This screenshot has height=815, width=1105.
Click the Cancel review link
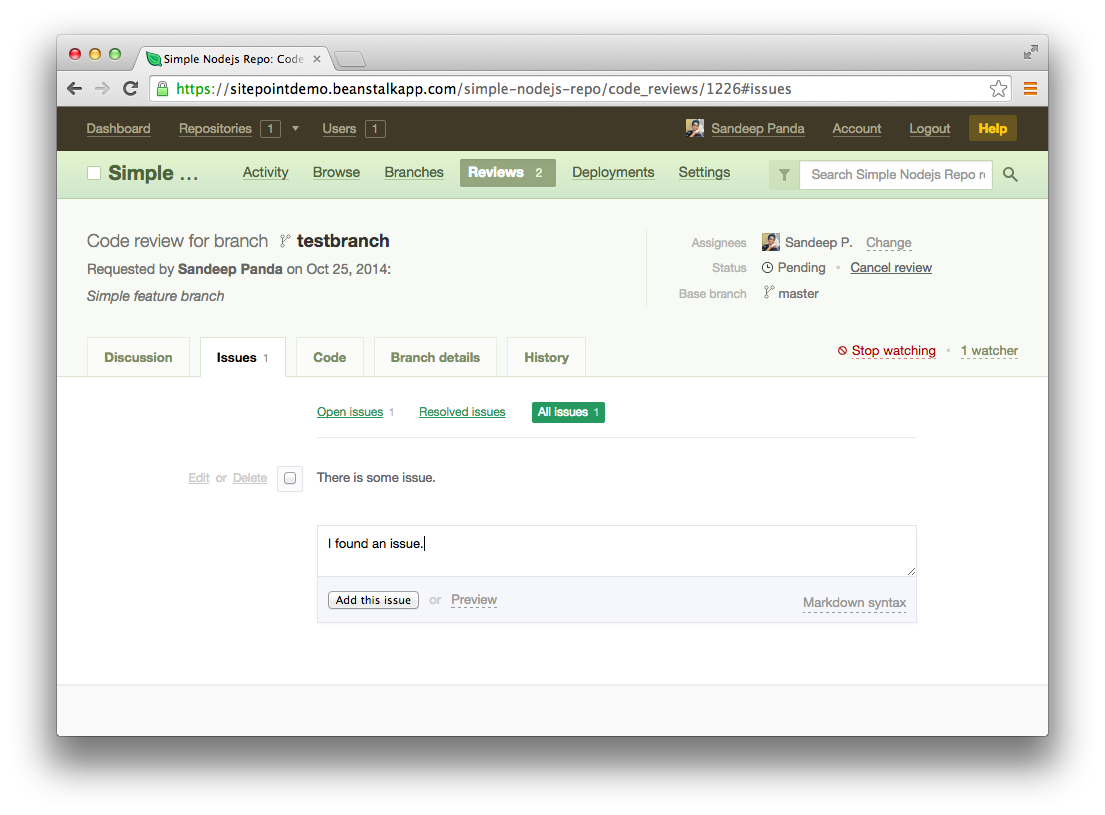(890, 268)
